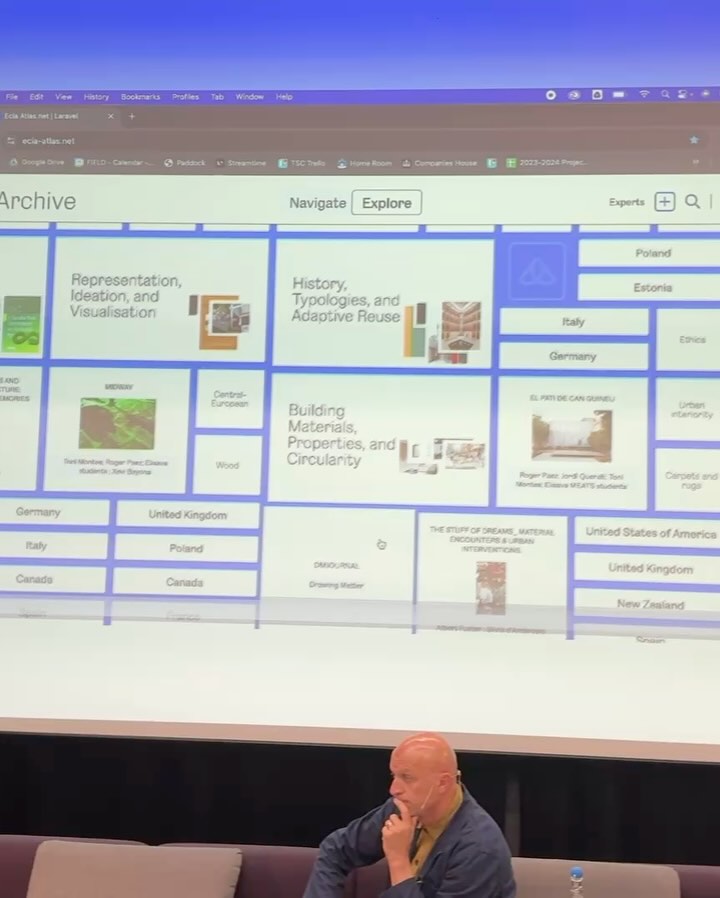Select the Estonia country tile
Screen dimensions: 720x898
tap(652, 288)
